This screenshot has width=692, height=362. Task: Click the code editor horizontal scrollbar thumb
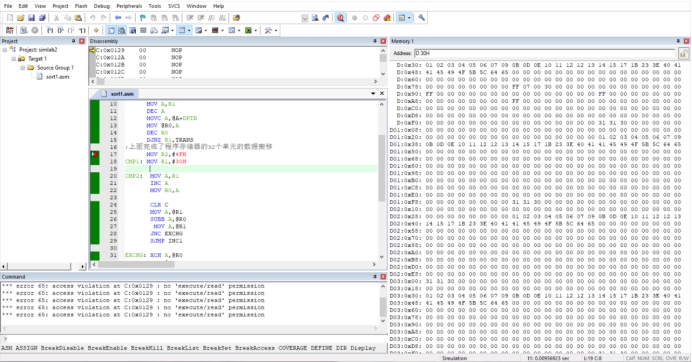tap(136, 264)
